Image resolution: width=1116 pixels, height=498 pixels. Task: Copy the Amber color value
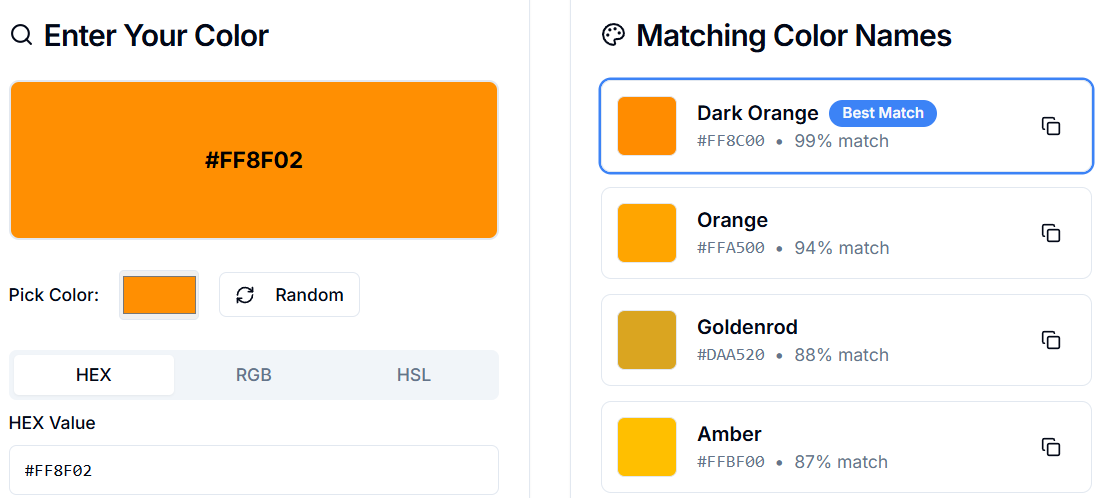[x=1051, y=447]
